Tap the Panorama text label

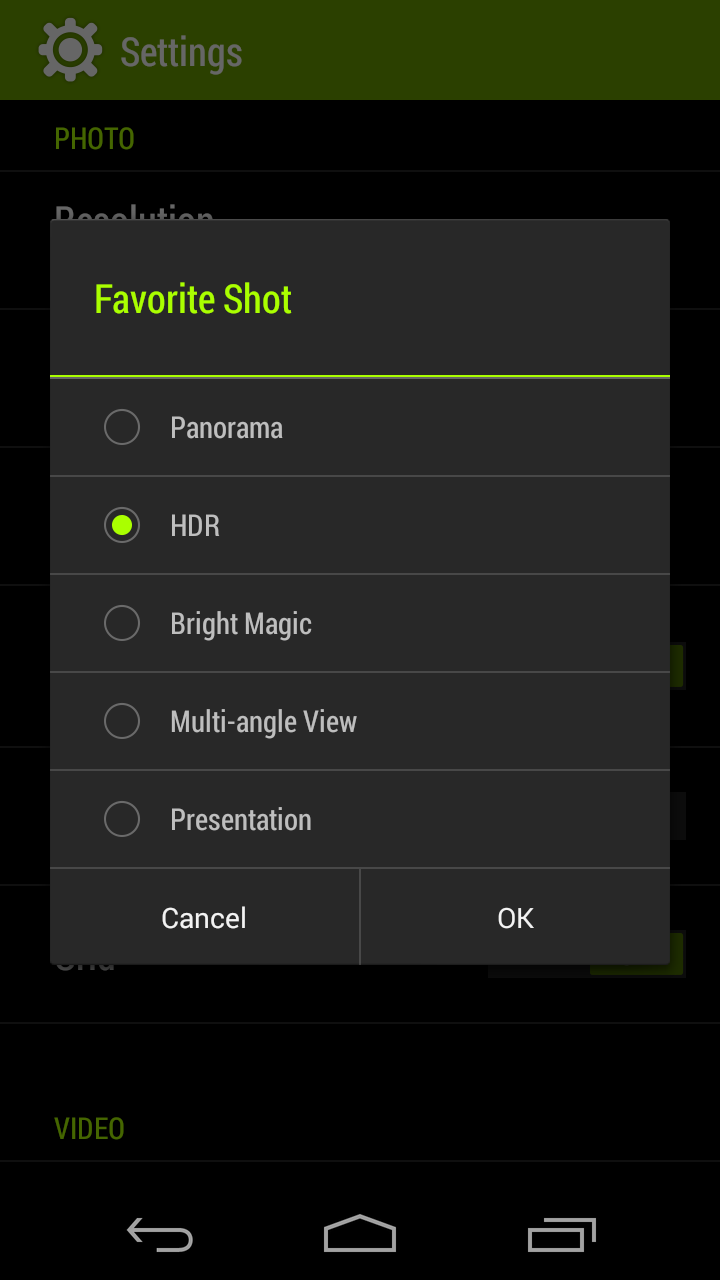(x=227, y=428)
